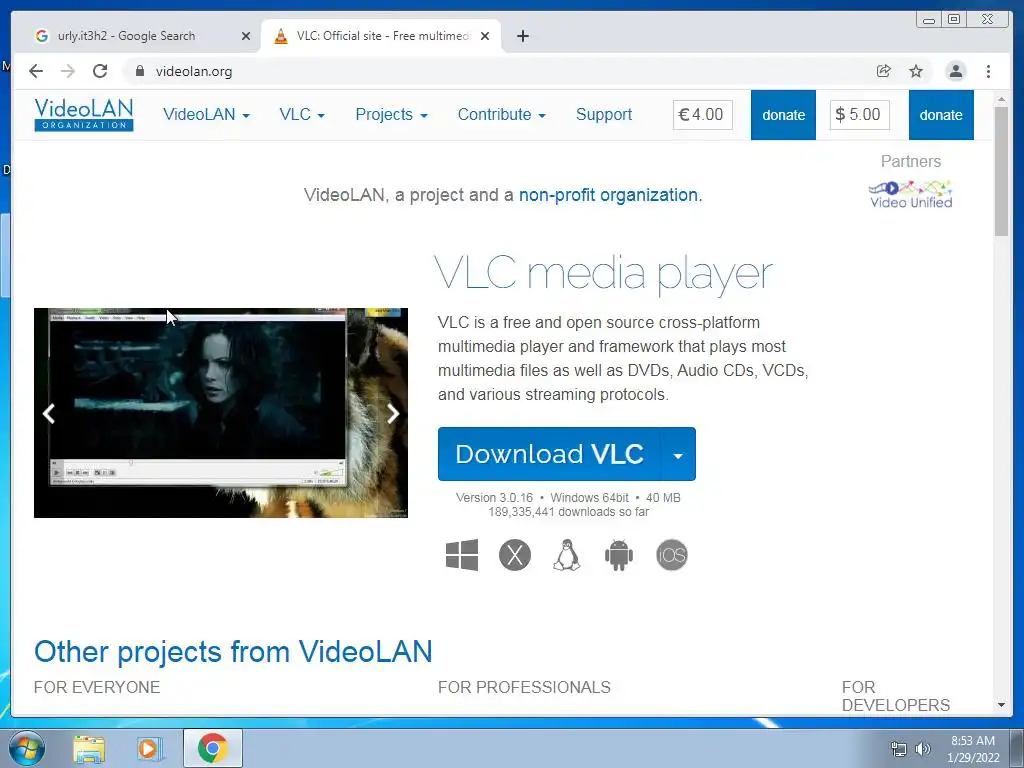
Task: Open the Windows Start menu
Action: [27, 748]
